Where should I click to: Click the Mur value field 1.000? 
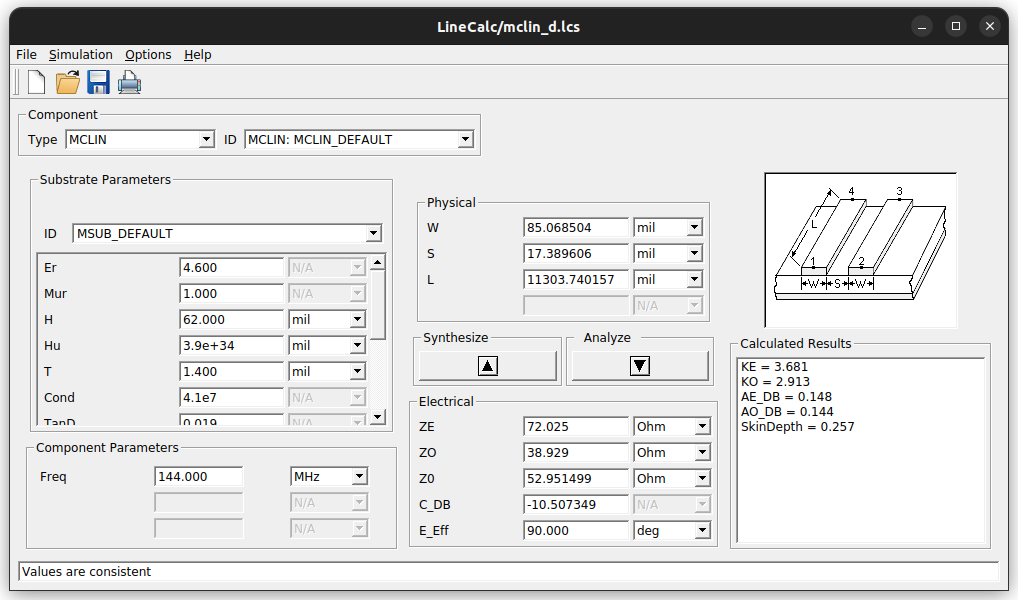click(x=232, y=294)
